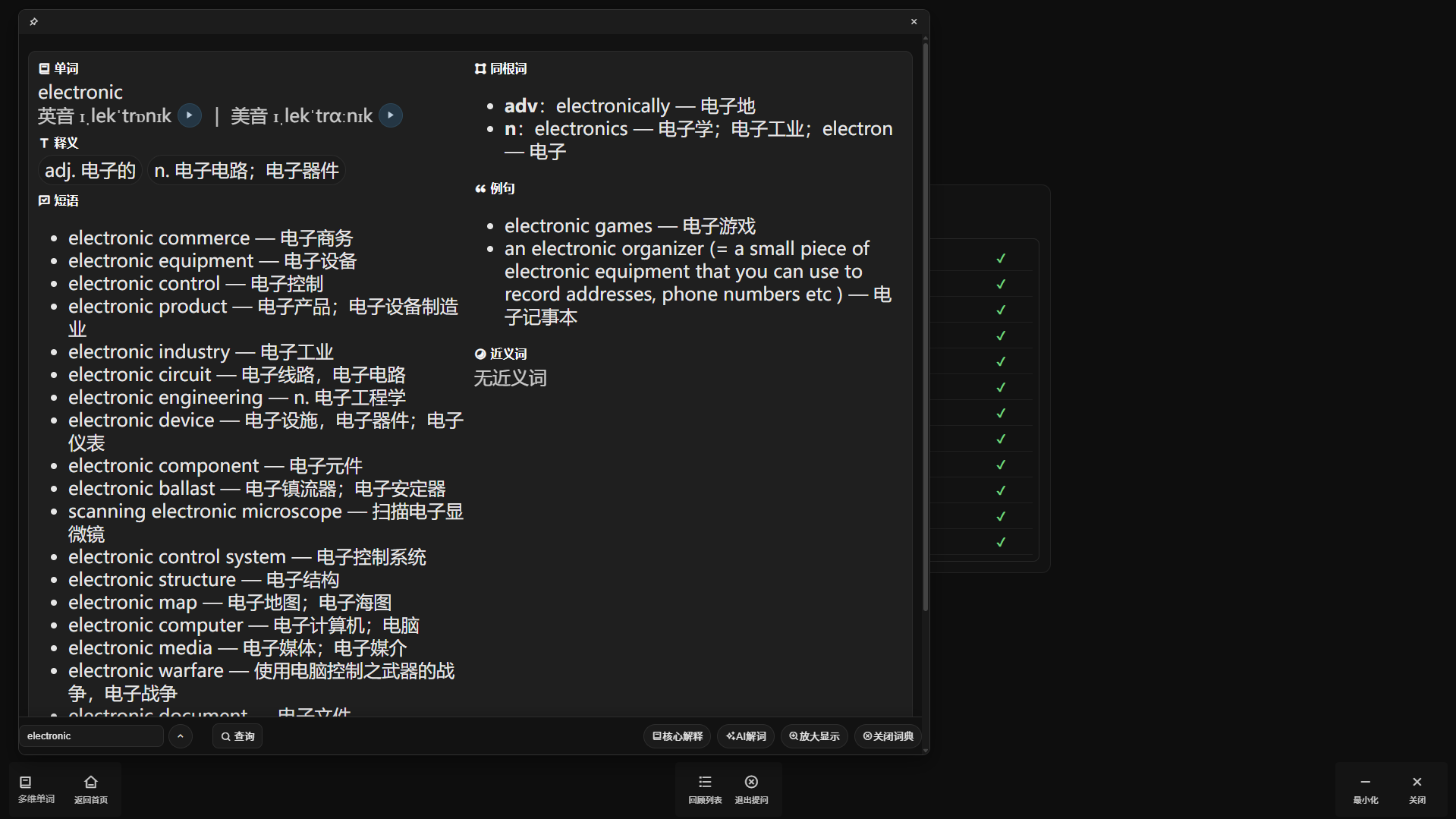1456x819 pixels.
Task: Return home via 返回首页 icon
Action: pos(90,789)
